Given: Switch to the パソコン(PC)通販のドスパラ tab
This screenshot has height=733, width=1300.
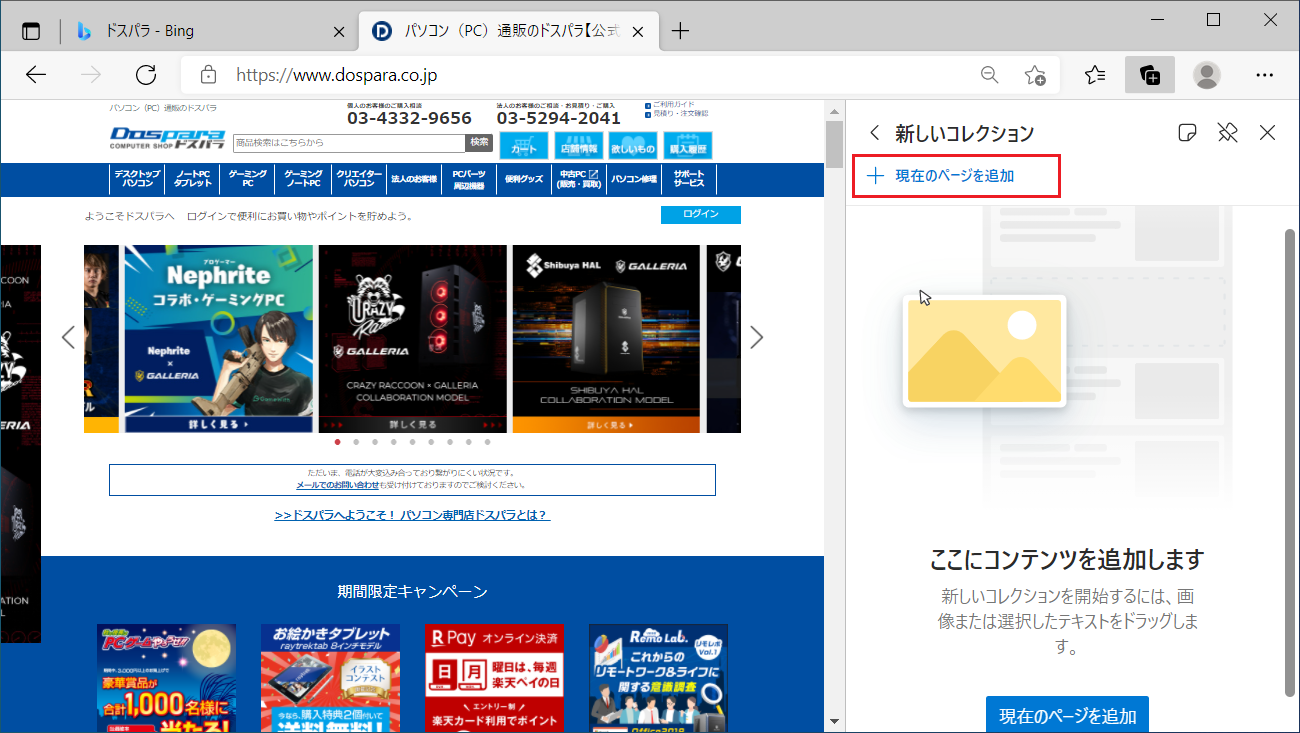Looking at the screenshot, I should (509, 31).
